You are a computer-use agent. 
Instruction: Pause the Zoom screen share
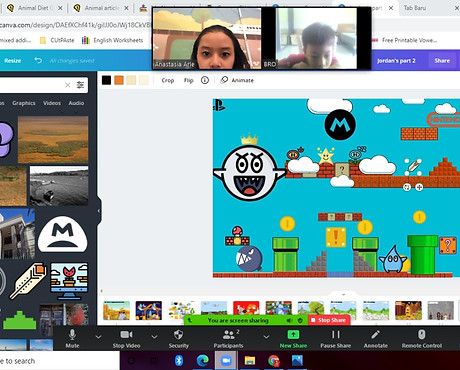click(x=335, y=338)
